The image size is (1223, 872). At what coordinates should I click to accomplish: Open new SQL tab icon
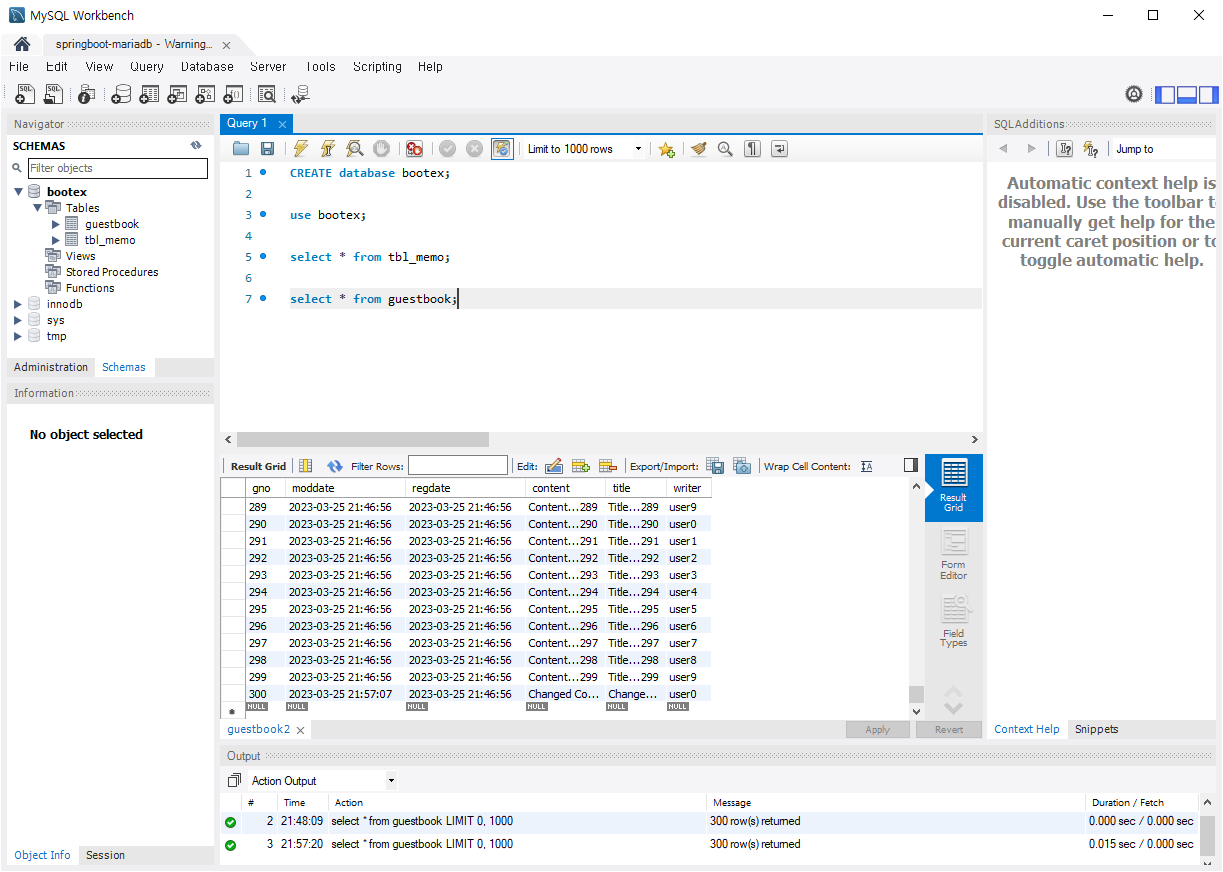tap(25, 94)
